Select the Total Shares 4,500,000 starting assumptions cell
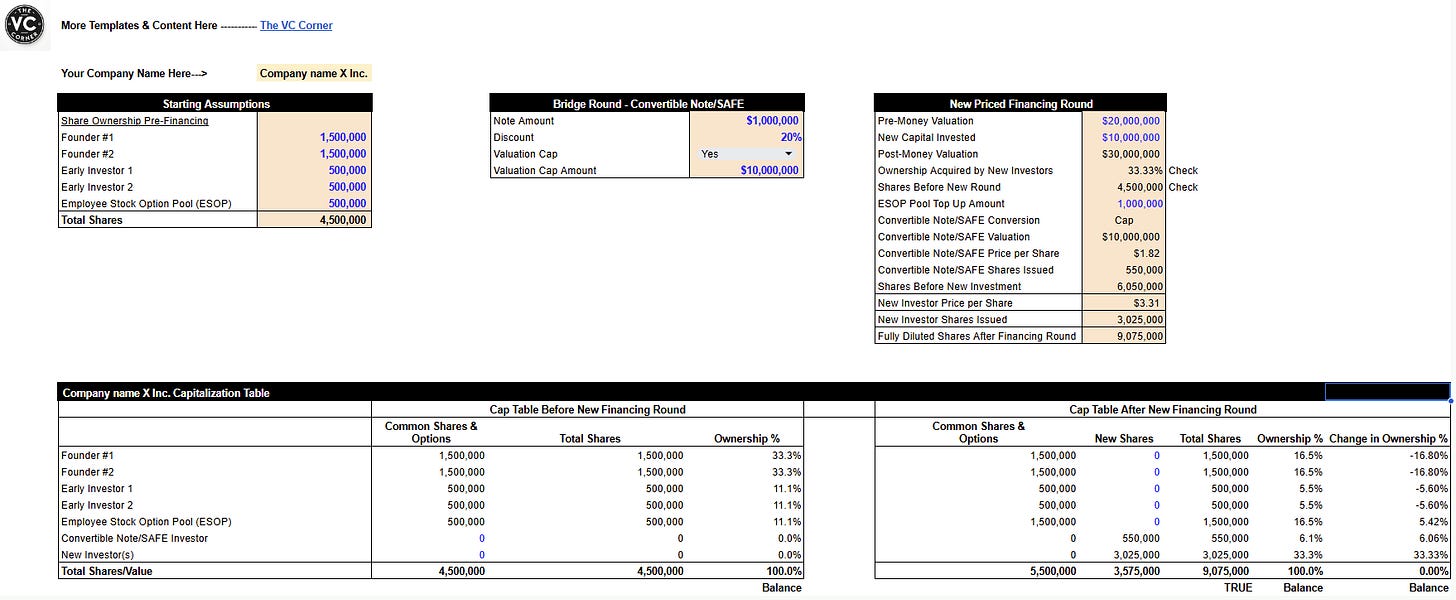This screenshot has width=1456, height=600. coord(314,220)
